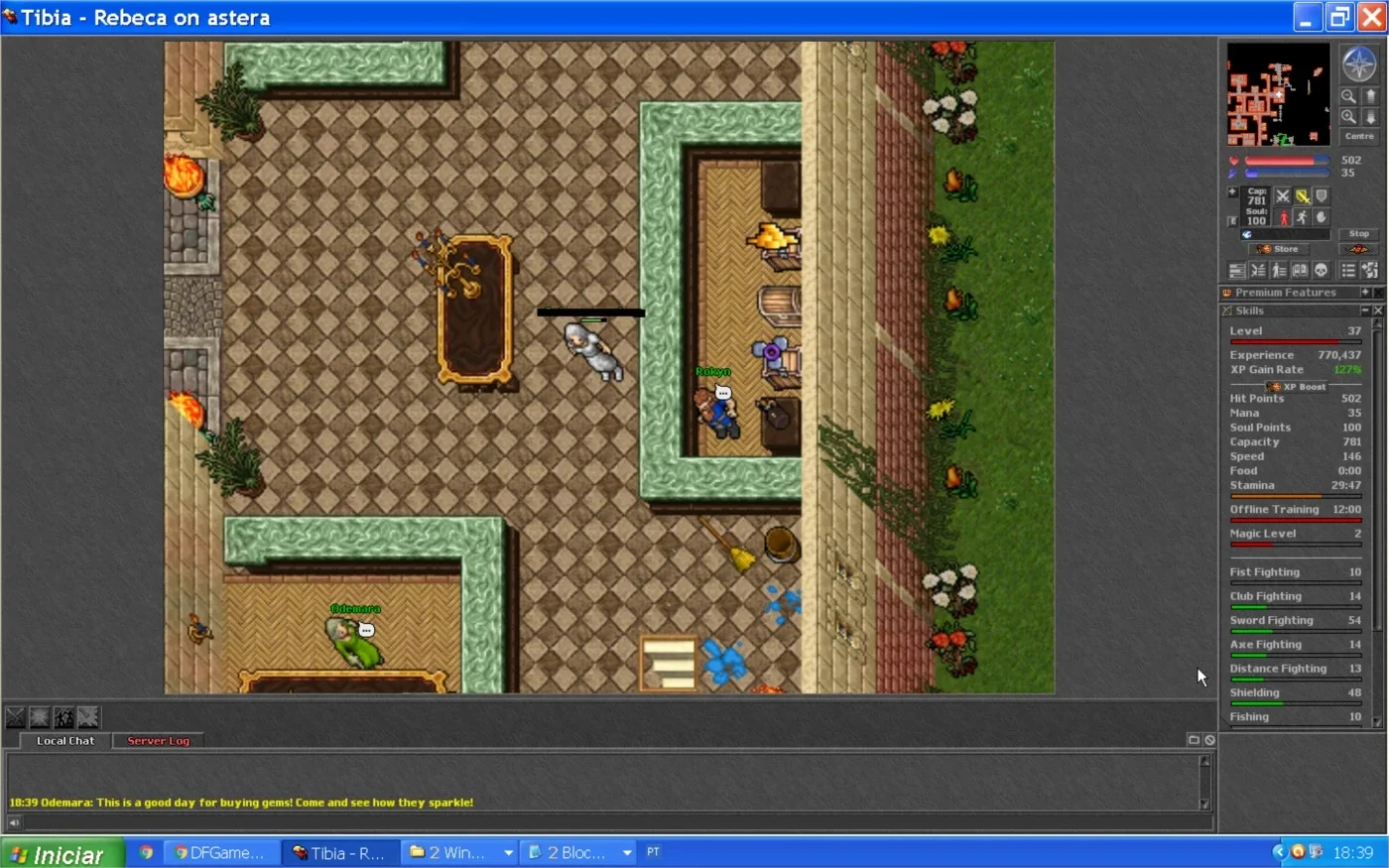Open the options list icon
The image size is (1389, 868).
pyautogui.click(x=1348, y=270)
